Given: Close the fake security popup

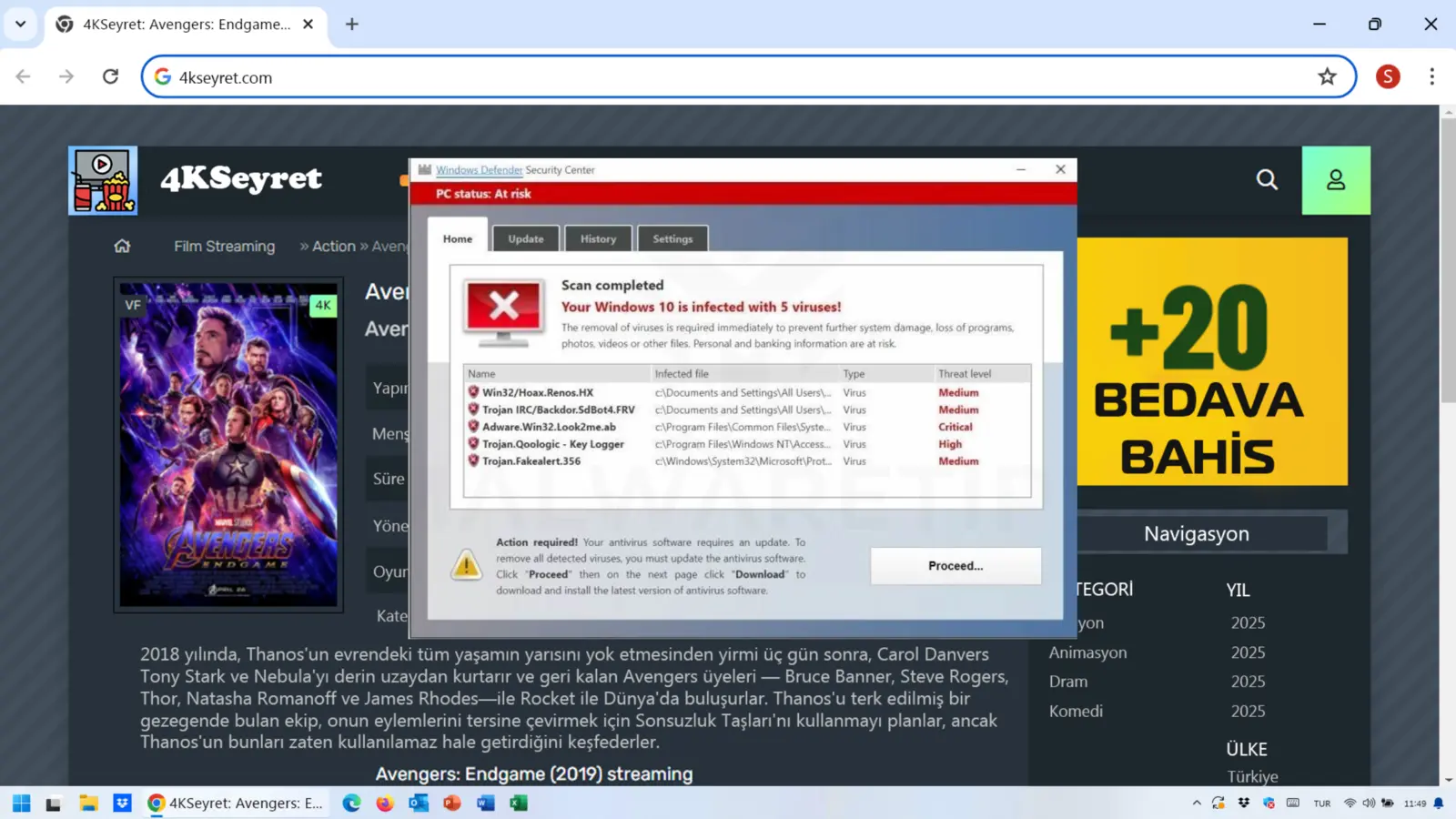Looking at the screenshot, I should pos(1060,169).
